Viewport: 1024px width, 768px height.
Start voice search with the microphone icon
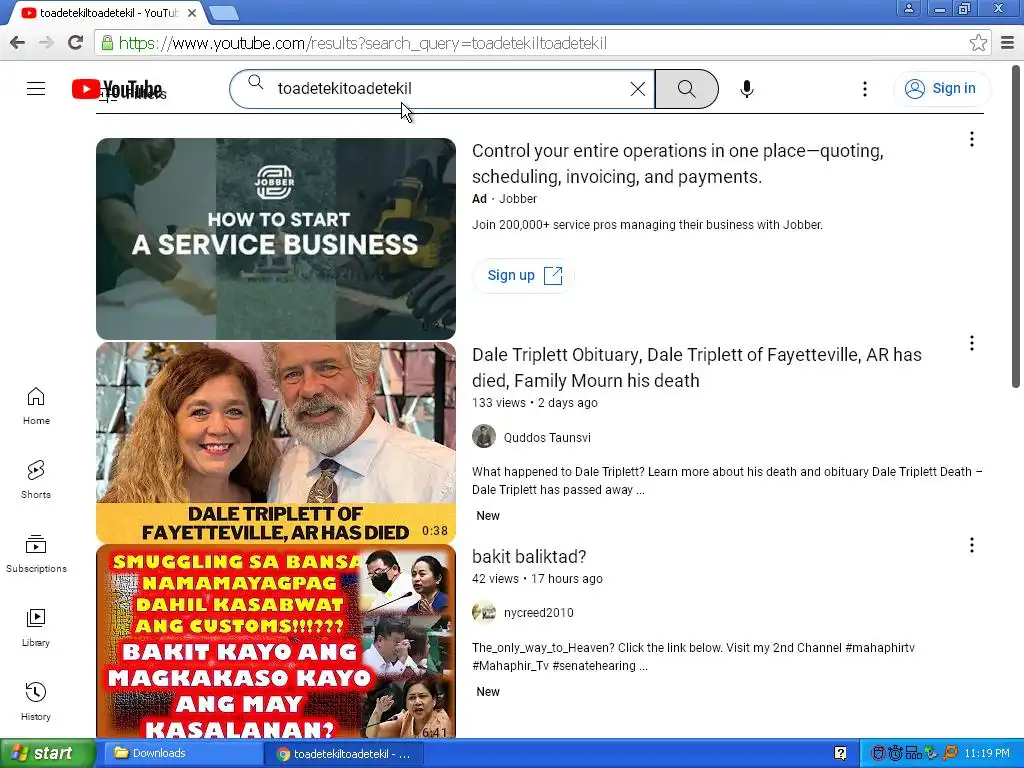[747, 89]
